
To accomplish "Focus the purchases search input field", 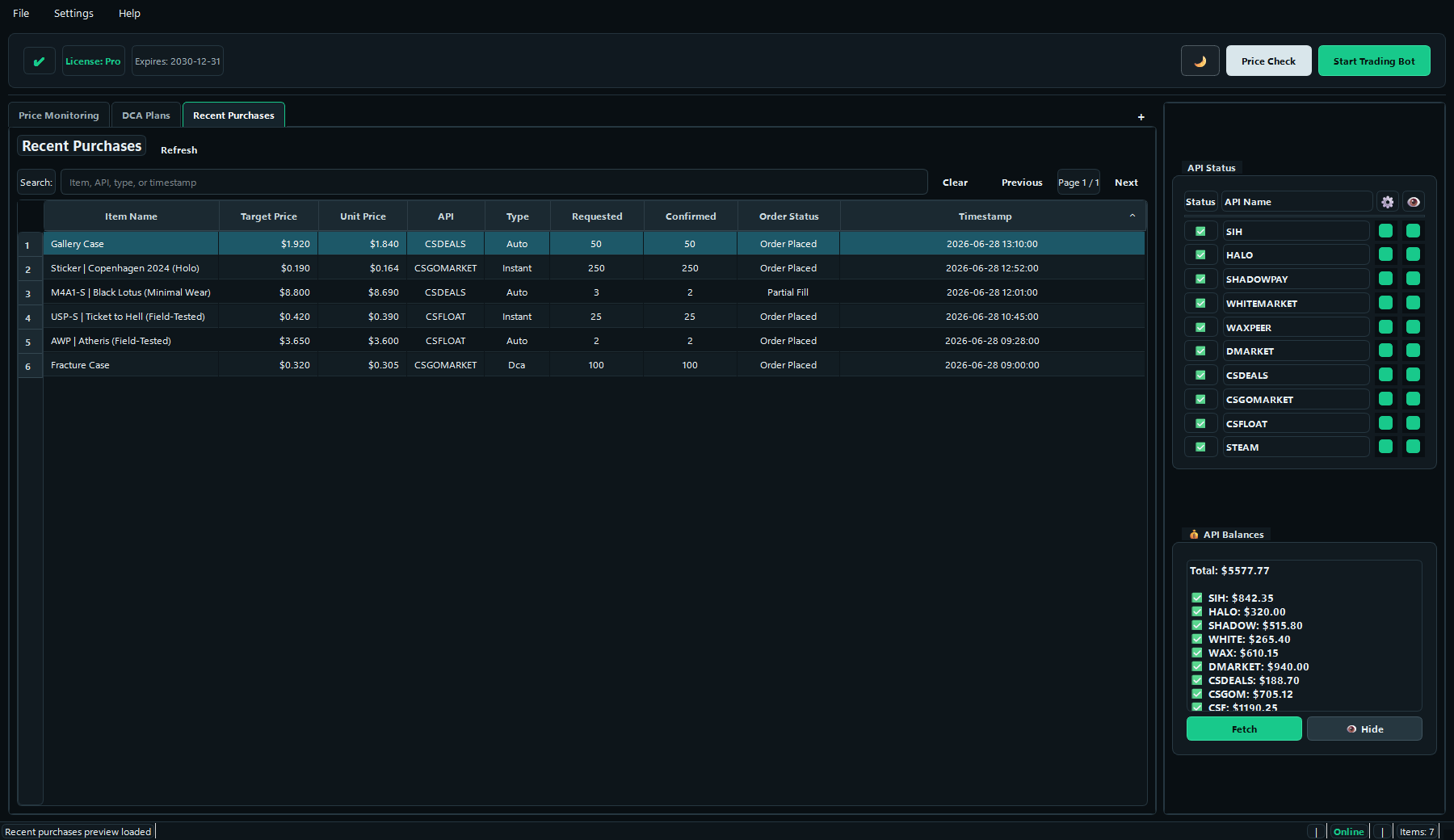I will click(494, 182).
